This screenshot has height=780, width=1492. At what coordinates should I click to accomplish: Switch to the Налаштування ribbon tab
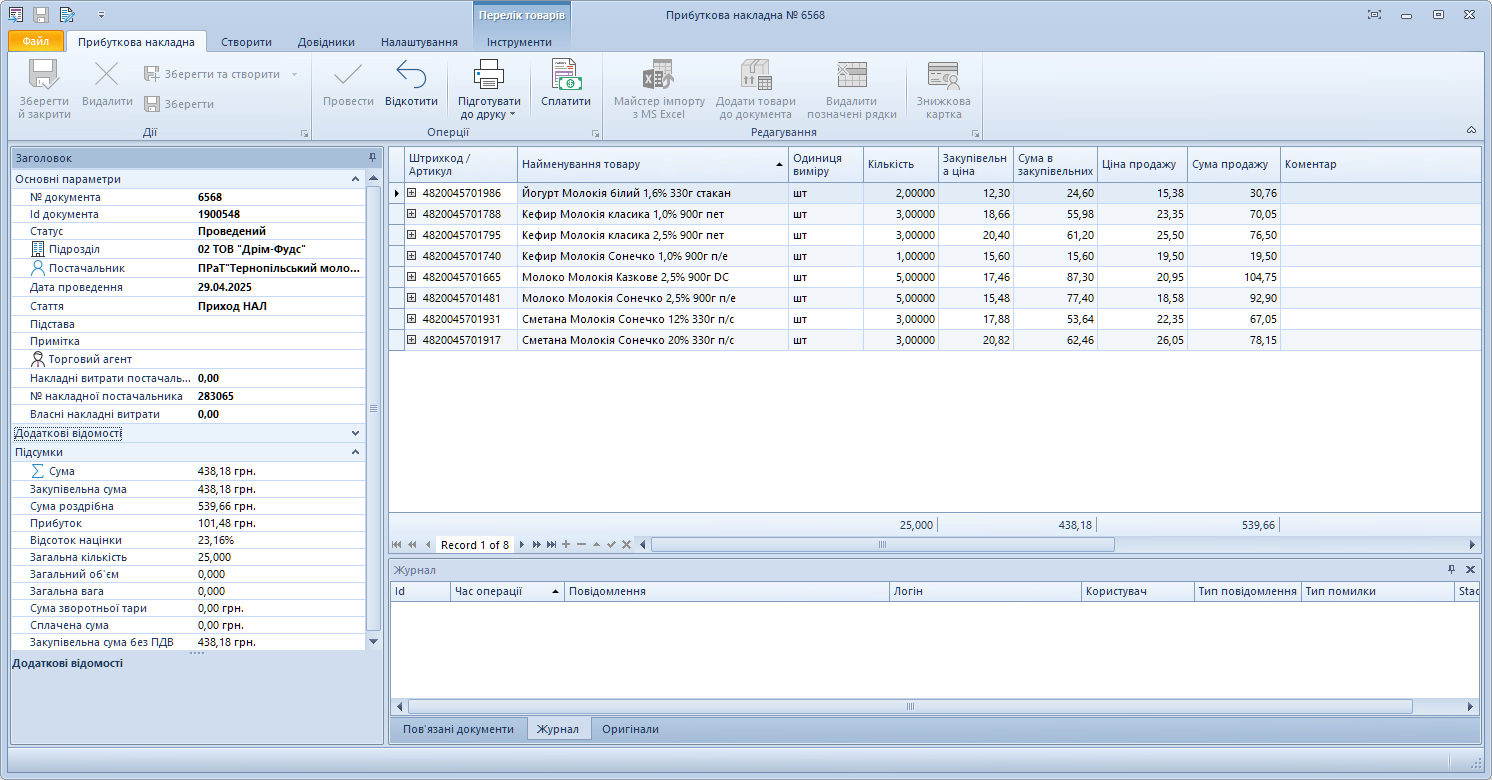pos(419,42)
